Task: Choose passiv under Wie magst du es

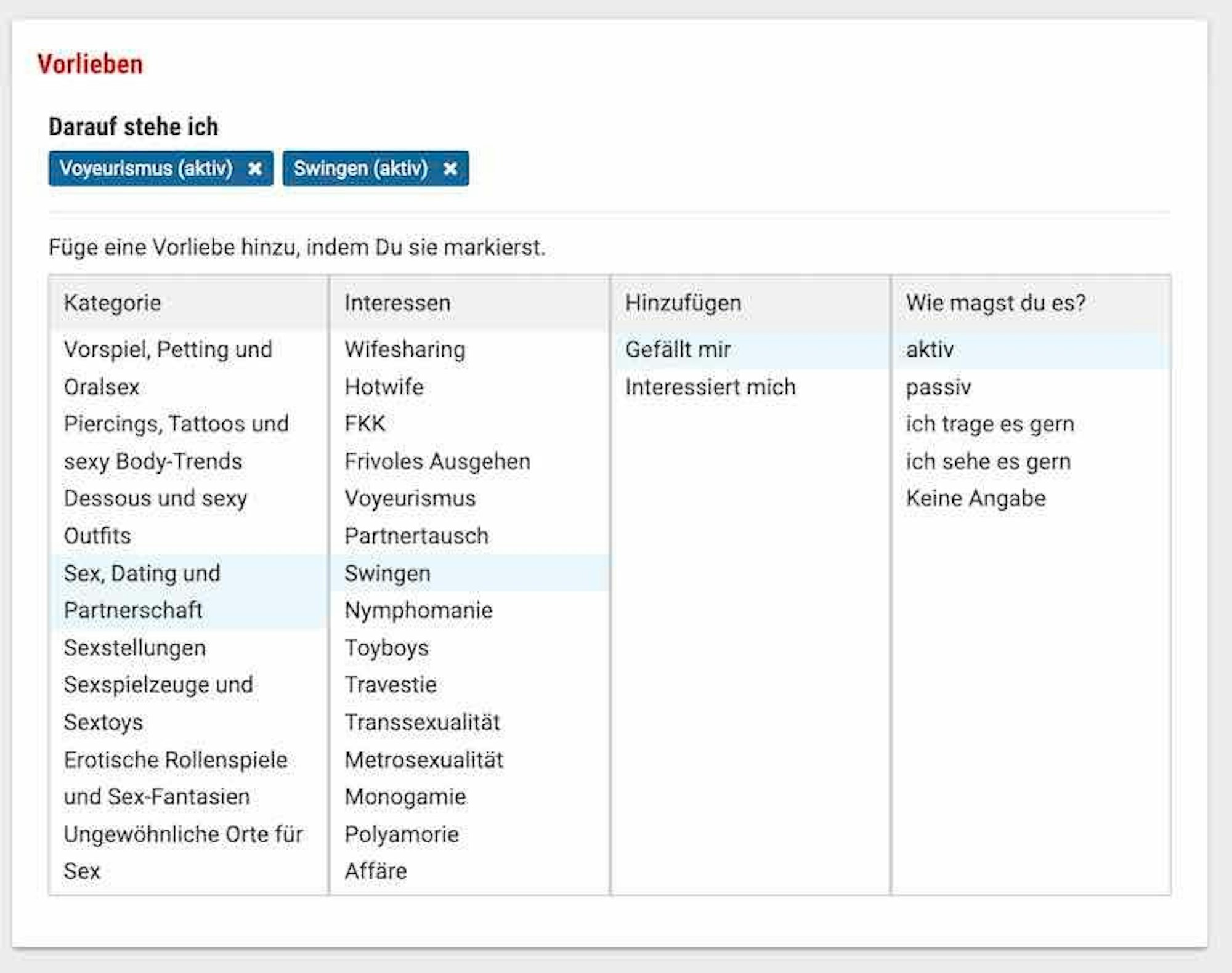Action: tap(938, 387)
